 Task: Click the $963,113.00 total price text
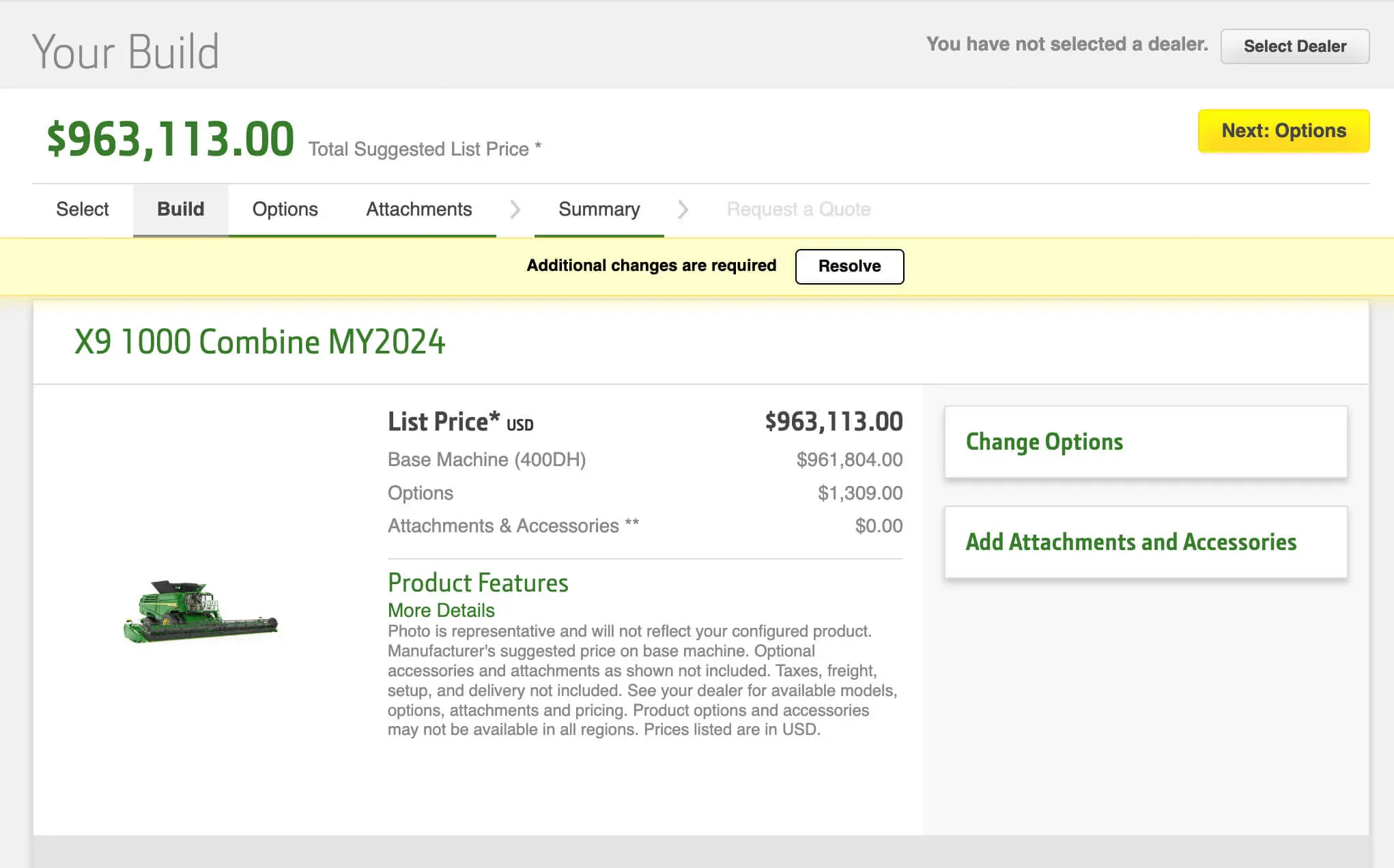[170, 139]
